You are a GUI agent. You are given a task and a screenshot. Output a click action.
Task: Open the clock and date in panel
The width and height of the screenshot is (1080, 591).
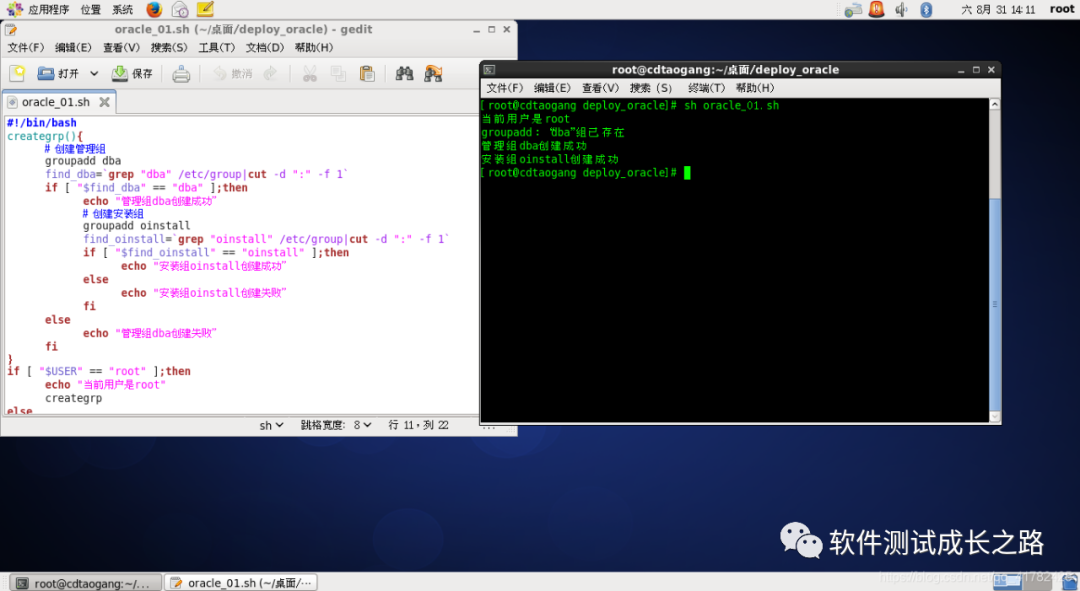coord(998,10)
